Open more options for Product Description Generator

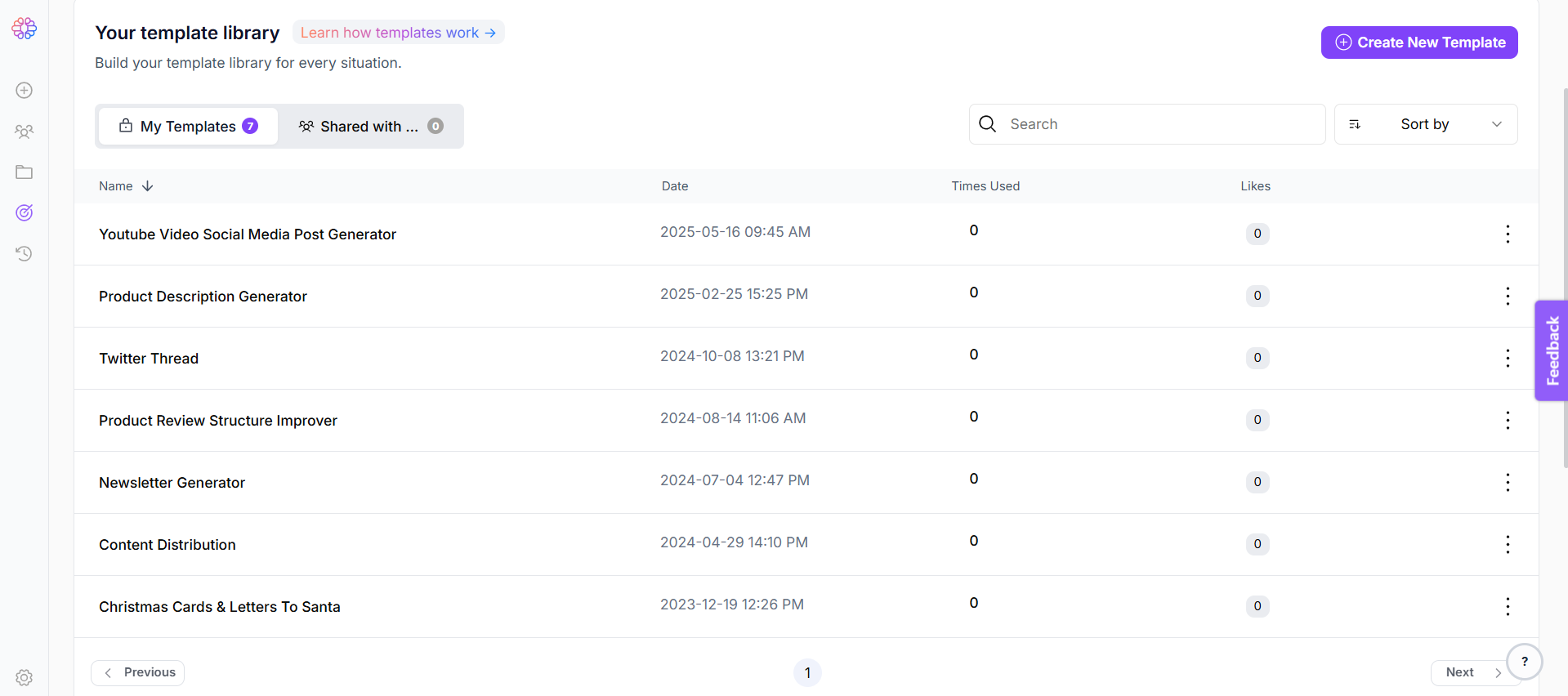[1508, 297]
